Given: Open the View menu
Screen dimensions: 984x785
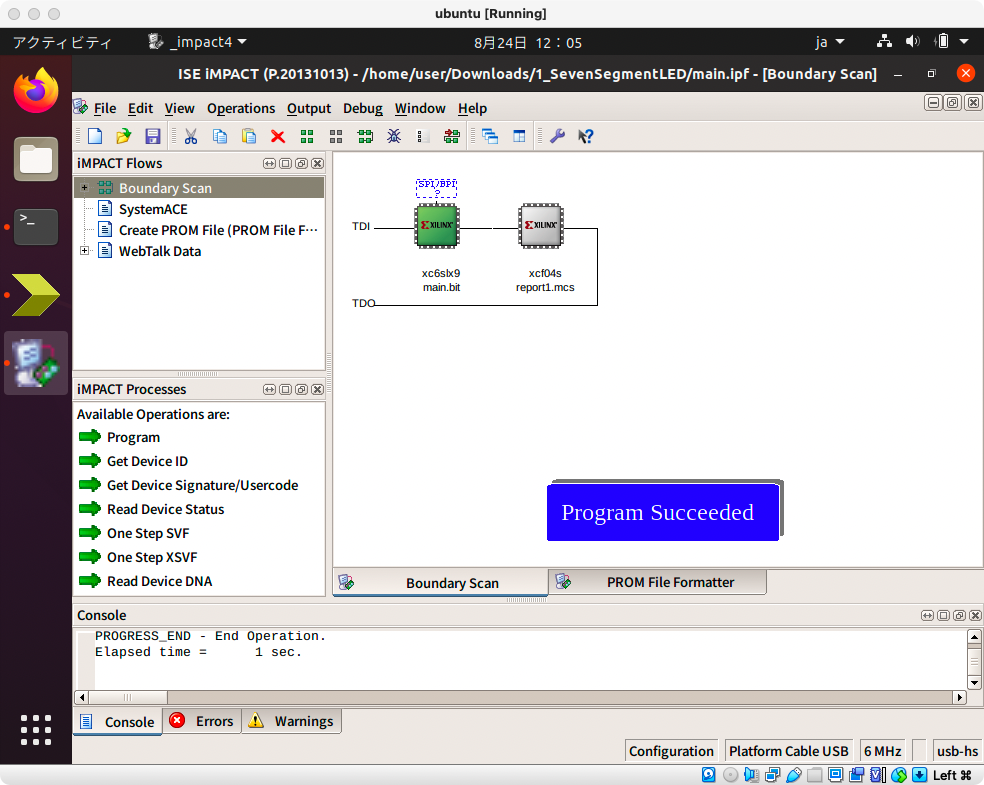Looking at the screenshot, I should [x=179, y=108].
